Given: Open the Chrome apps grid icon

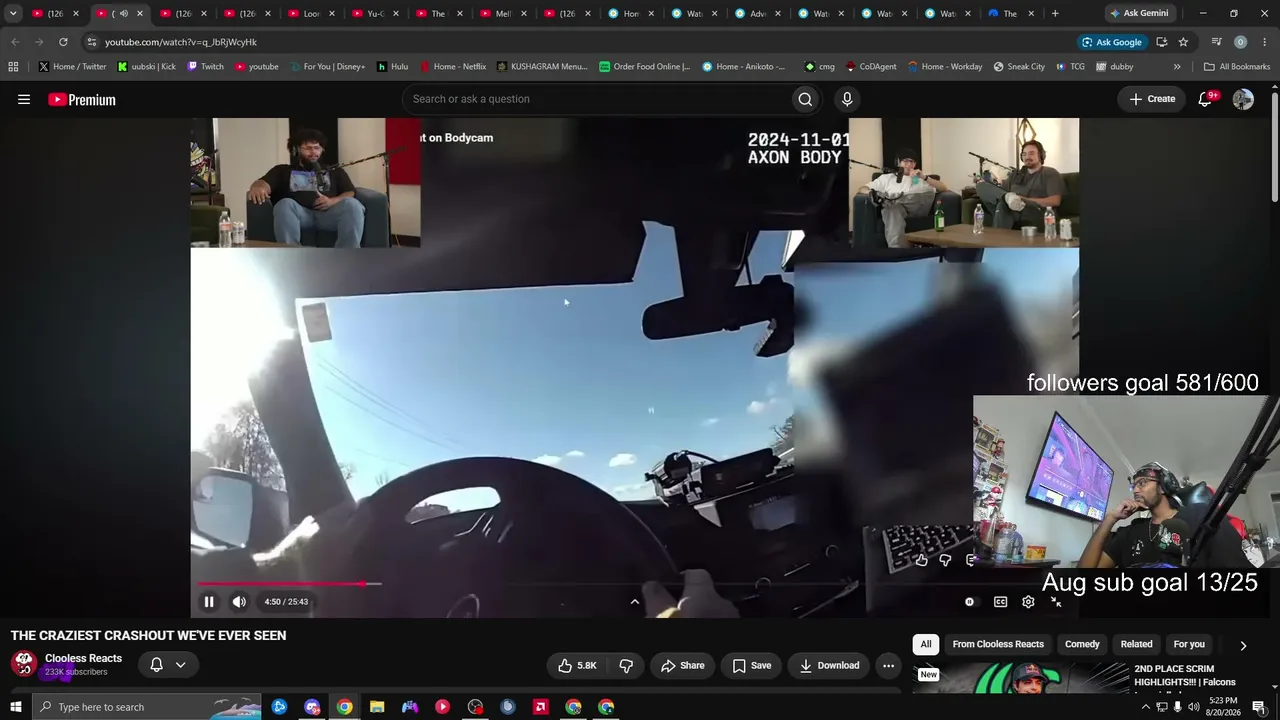Looking at the screenshot, I should click(x=13, y=67).
